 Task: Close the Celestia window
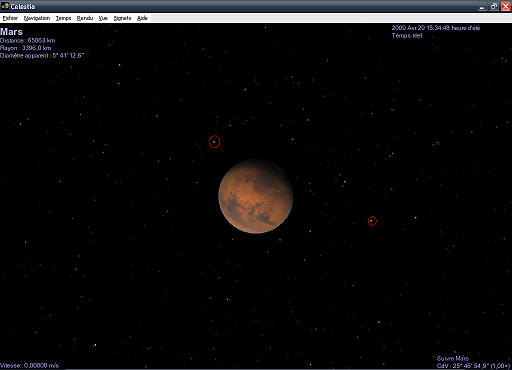point(506,6)
